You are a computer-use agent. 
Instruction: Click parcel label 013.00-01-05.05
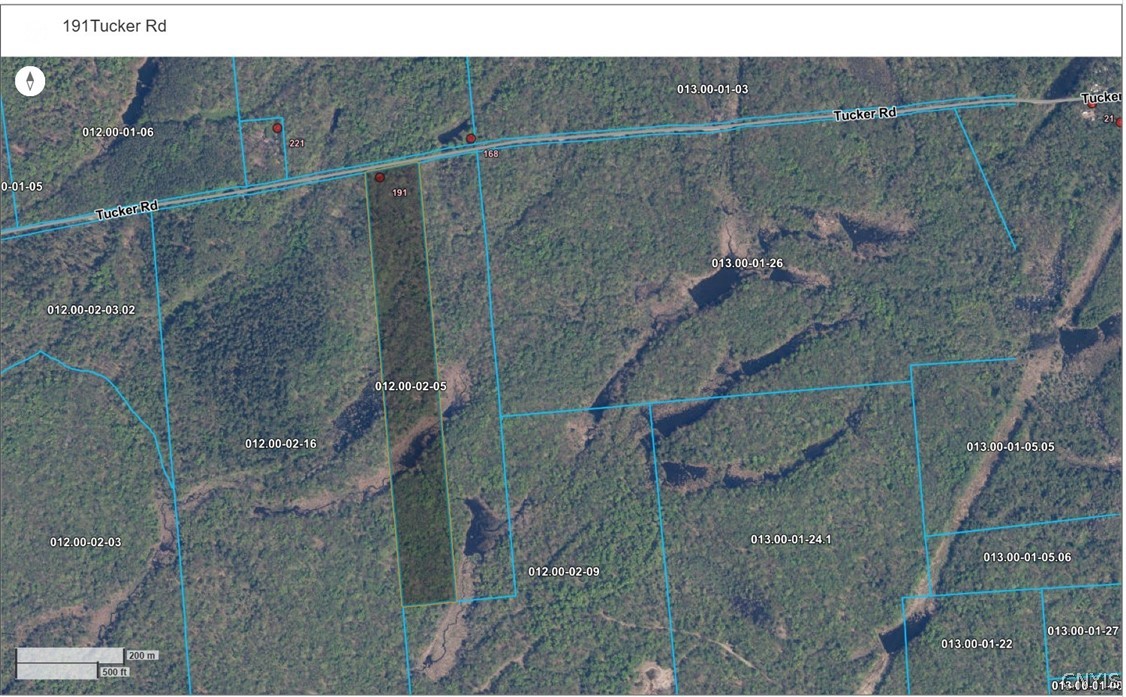point(1010,446)
